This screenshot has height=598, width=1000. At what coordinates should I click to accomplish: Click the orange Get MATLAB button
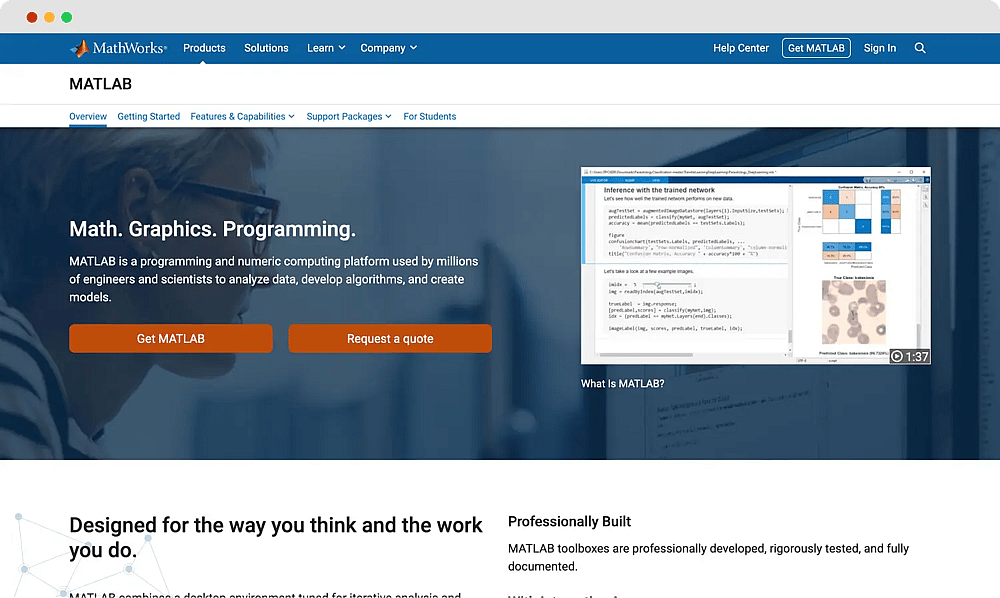click(x=171, y=339)
